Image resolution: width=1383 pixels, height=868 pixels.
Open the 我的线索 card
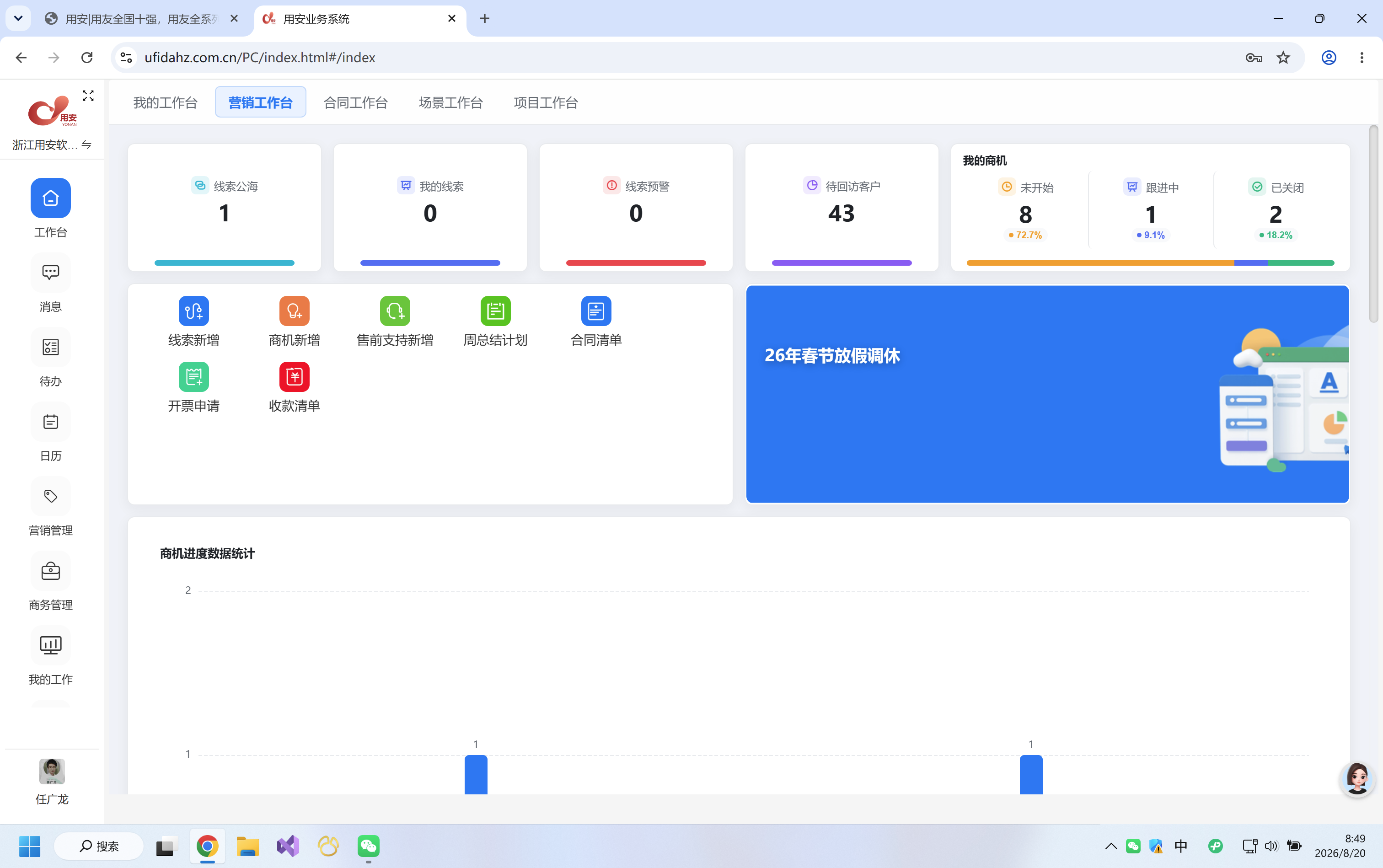(x=430, y=207)
